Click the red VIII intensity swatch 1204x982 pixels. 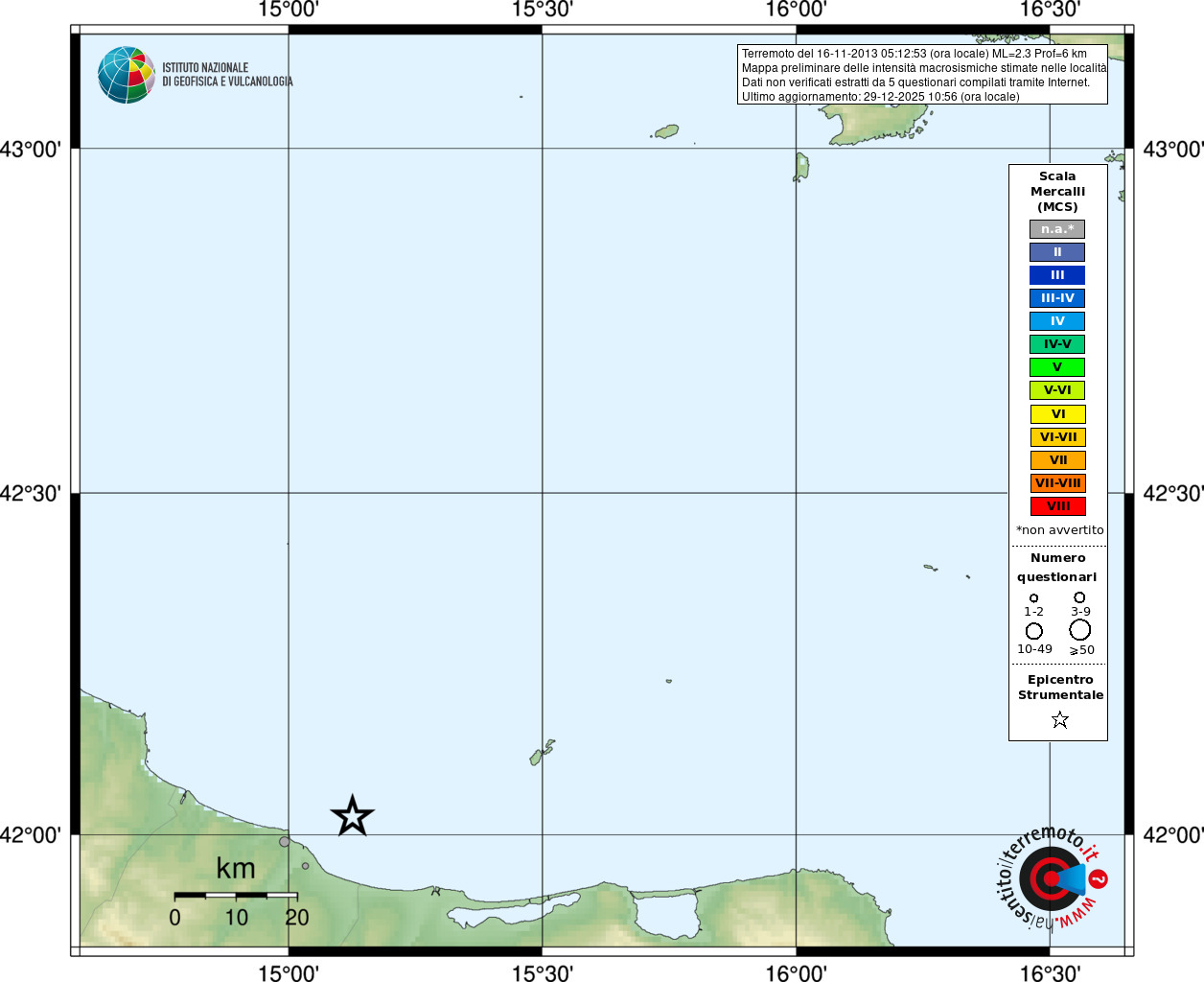point(1057,506)
